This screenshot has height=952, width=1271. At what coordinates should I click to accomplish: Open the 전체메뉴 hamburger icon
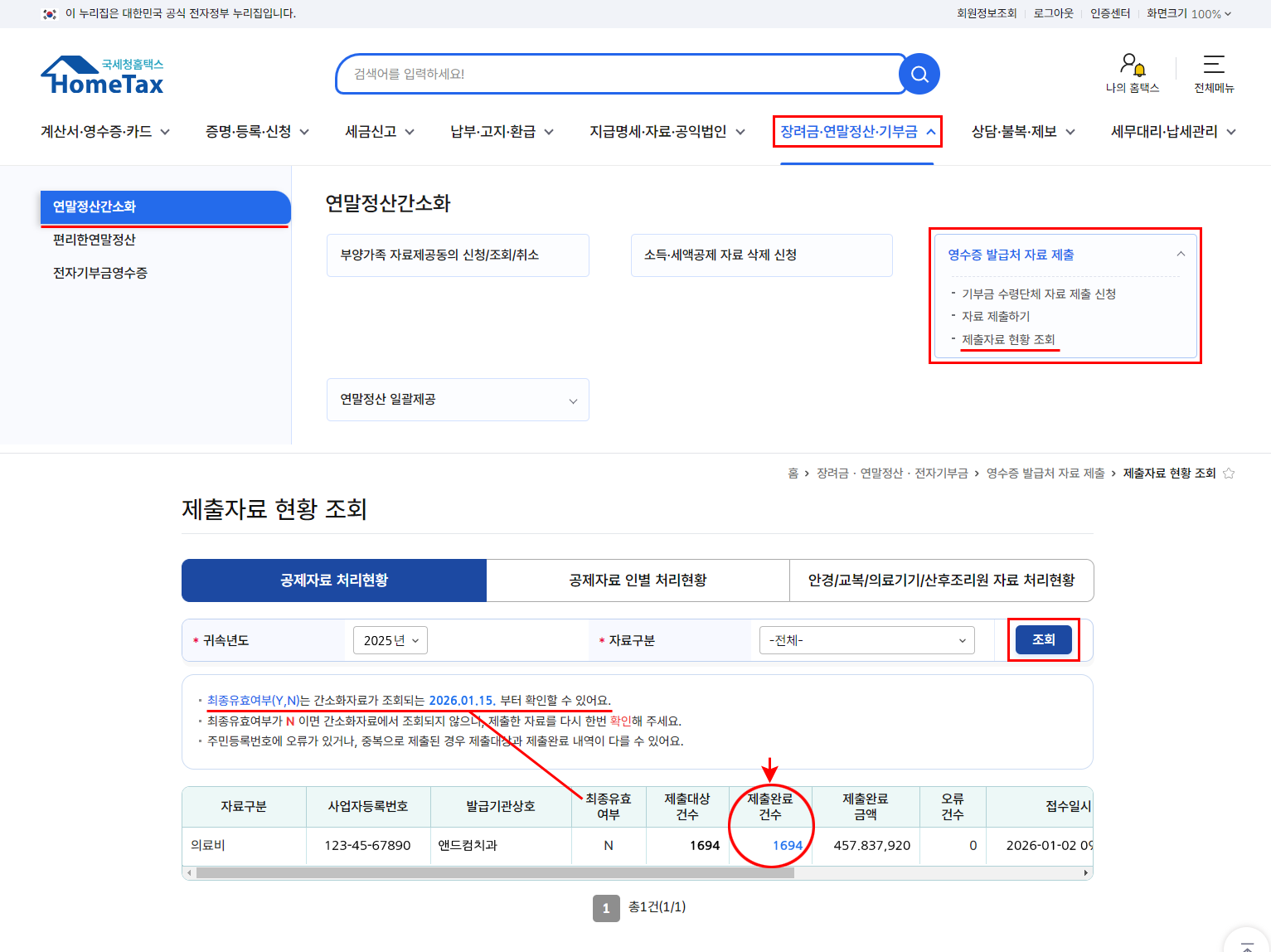[1214, 64]
